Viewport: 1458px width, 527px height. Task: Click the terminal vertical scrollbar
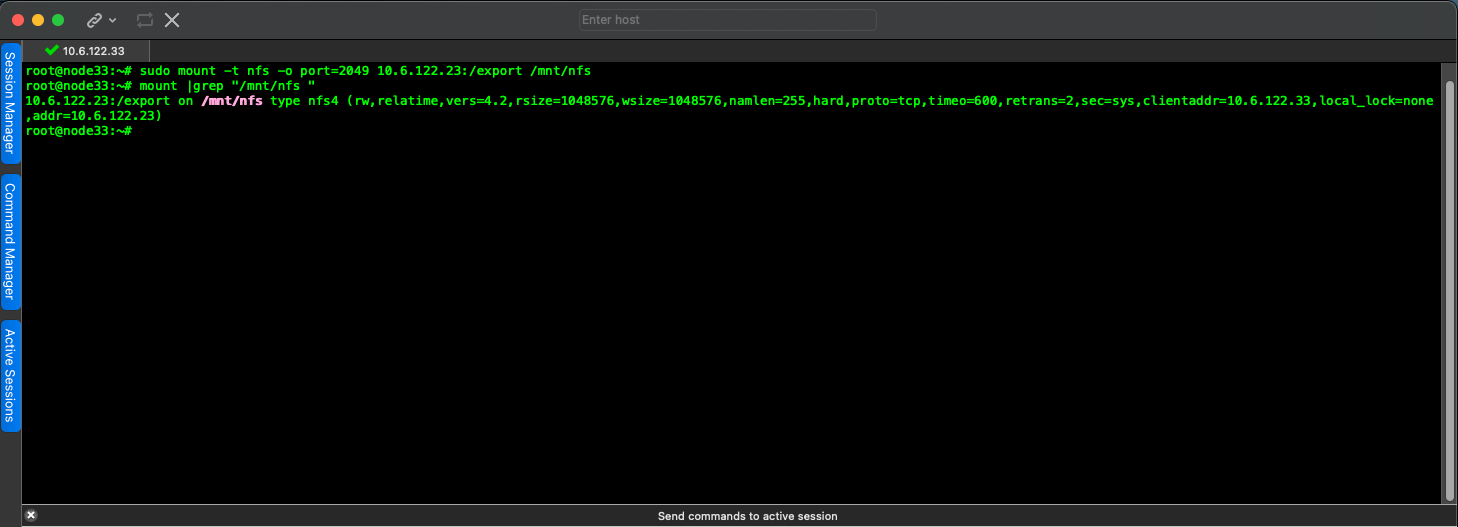point(1449,280)
